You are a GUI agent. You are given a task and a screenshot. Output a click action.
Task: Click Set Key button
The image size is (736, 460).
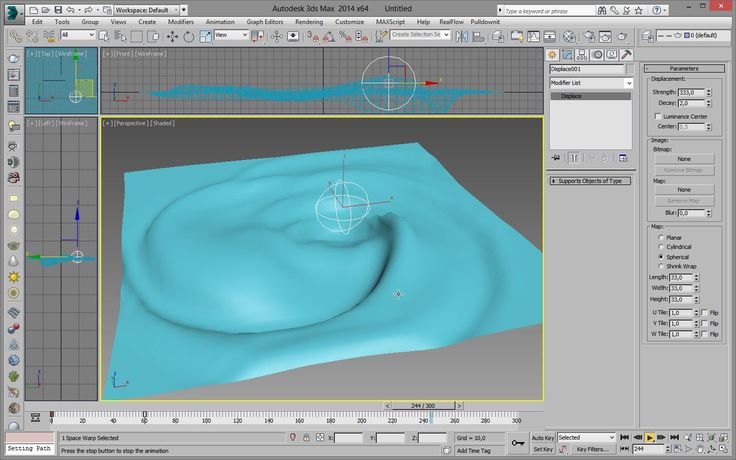coord(543,449)
